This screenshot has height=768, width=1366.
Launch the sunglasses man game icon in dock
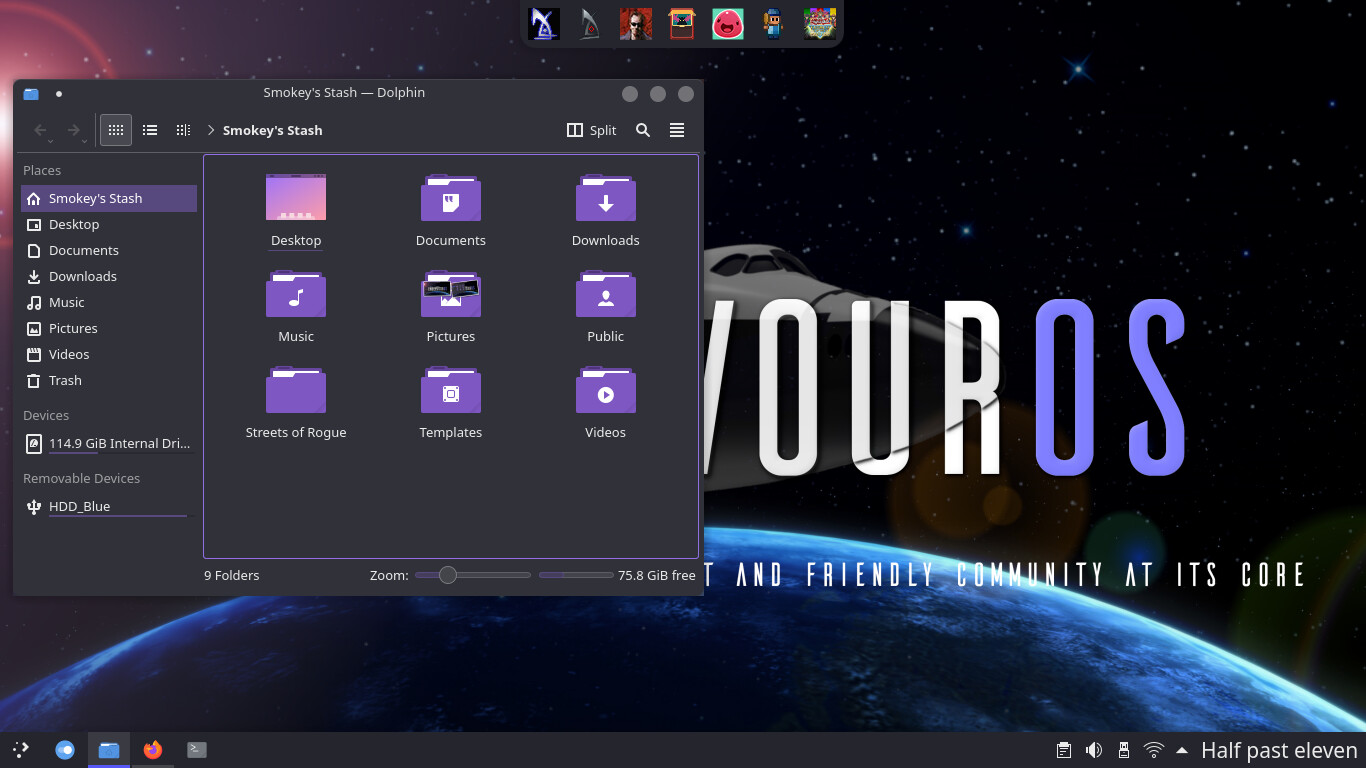pos(636,24)
